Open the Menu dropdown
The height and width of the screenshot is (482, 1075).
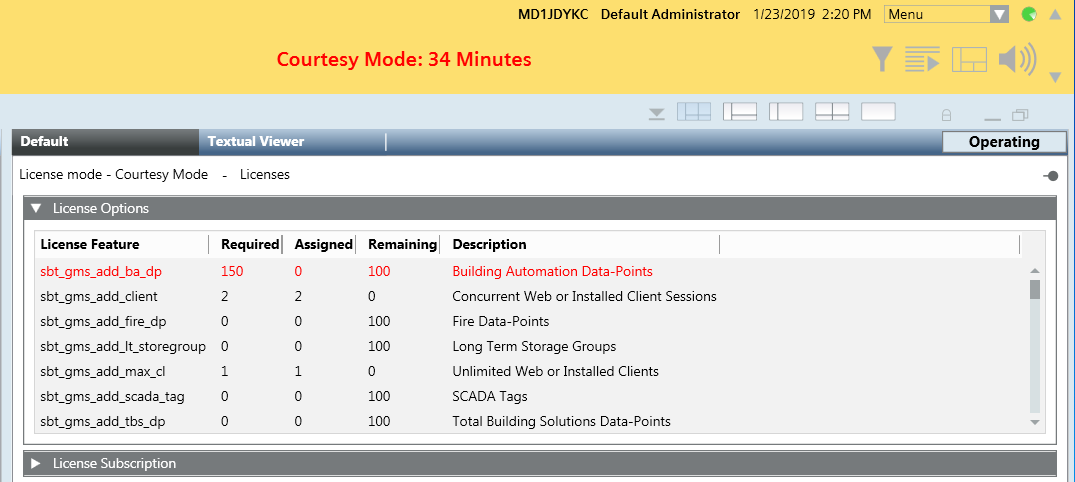point(946,14)
